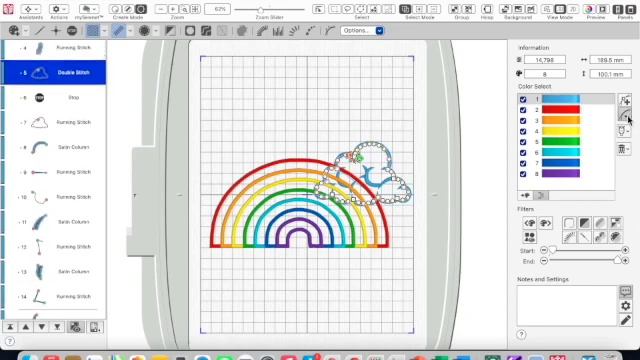Select the lasso selection tool
Screen dimensions: 640x360
pyautogui.click(x=348, y=9)
